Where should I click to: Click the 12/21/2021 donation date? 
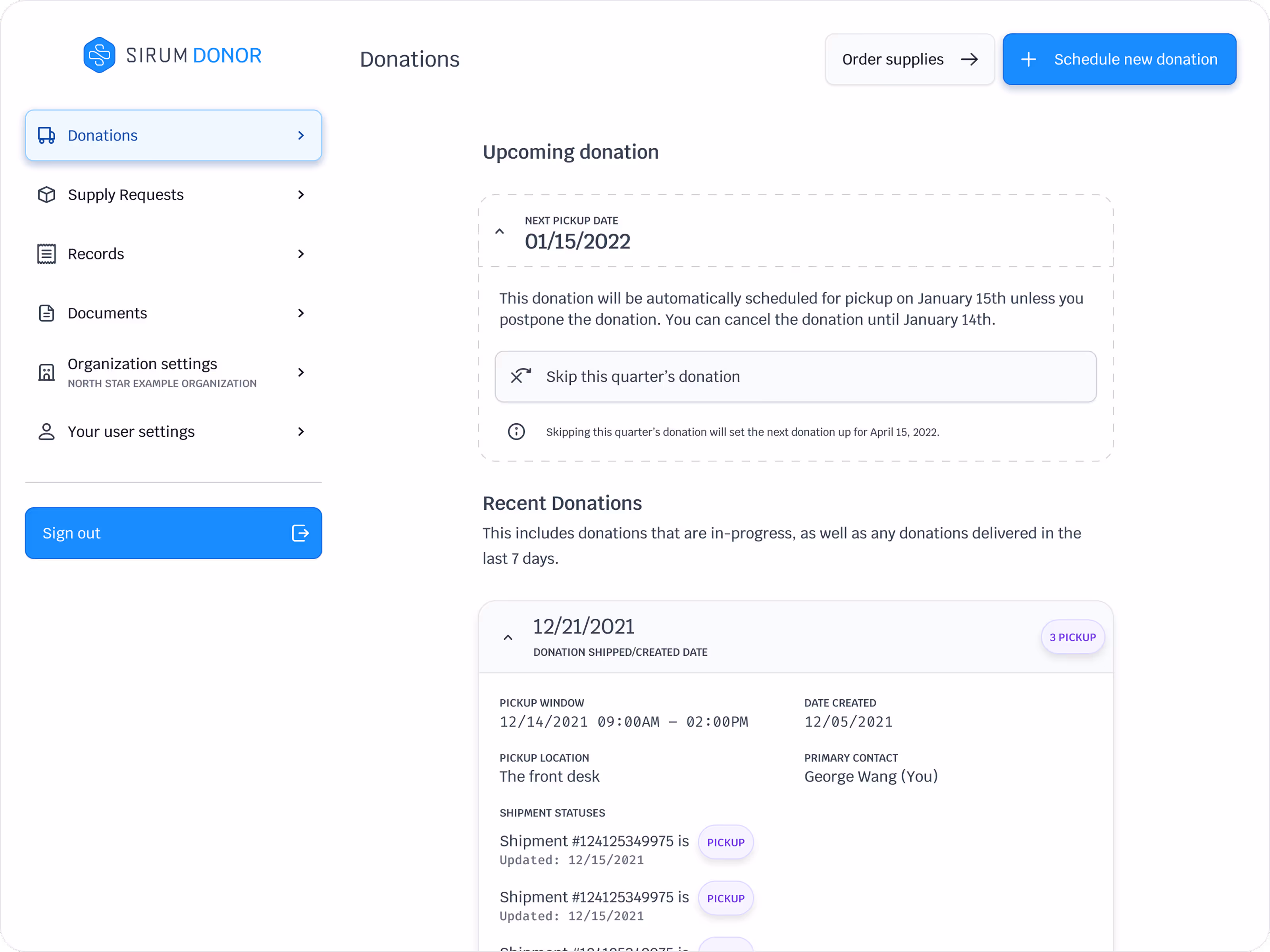[x=583, y=627]
